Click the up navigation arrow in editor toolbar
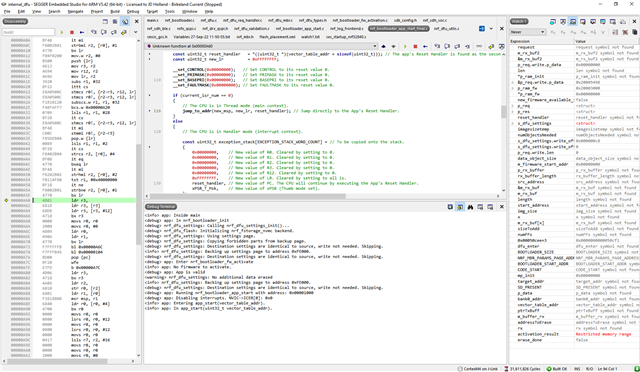Viewport: 640px width, 372px height. tap(383, 47)
